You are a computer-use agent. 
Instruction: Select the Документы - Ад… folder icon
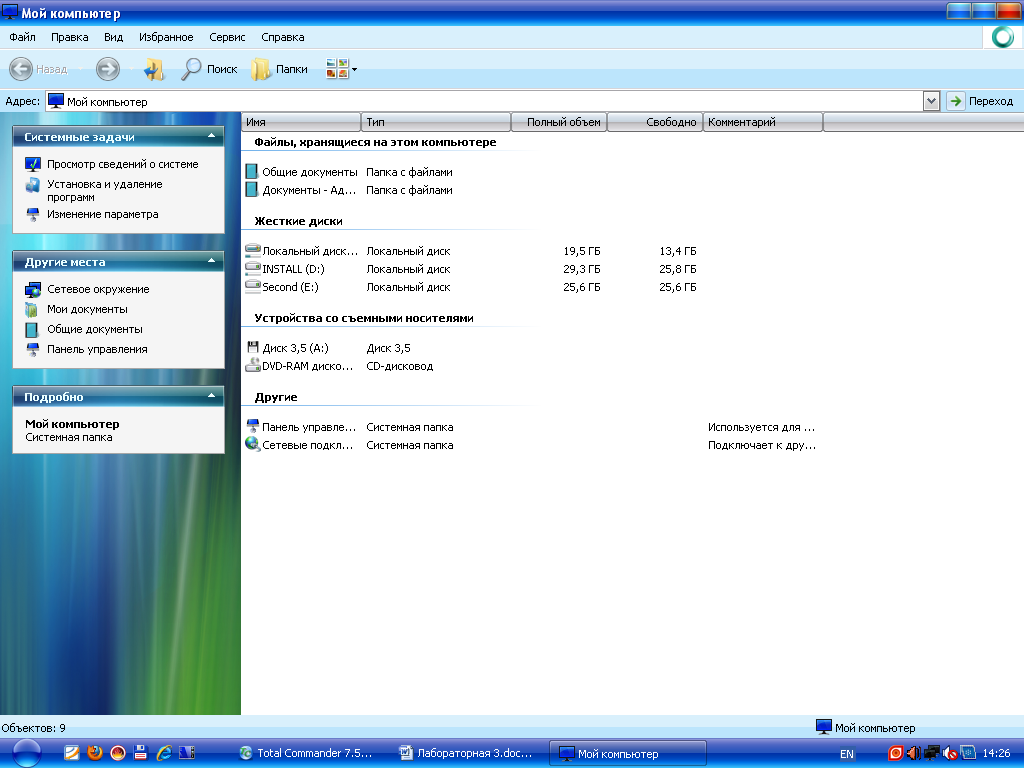pyautogui.click(x=251, y=189)
